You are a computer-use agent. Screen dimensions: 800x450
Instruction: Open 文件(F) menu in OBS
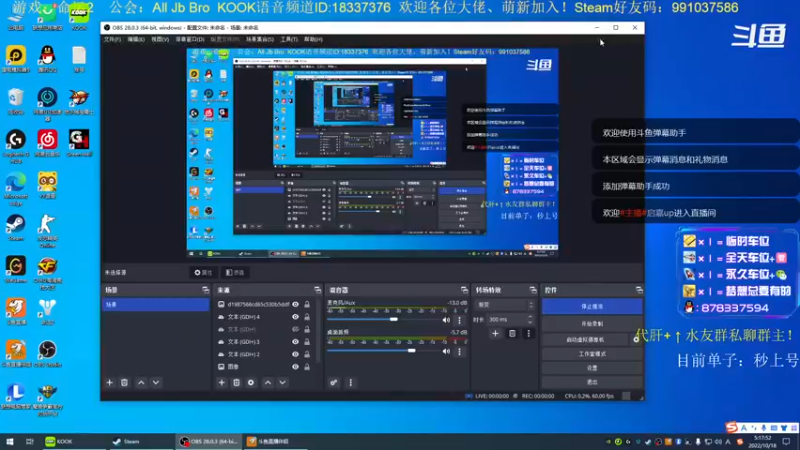click(x=112, y=39)
